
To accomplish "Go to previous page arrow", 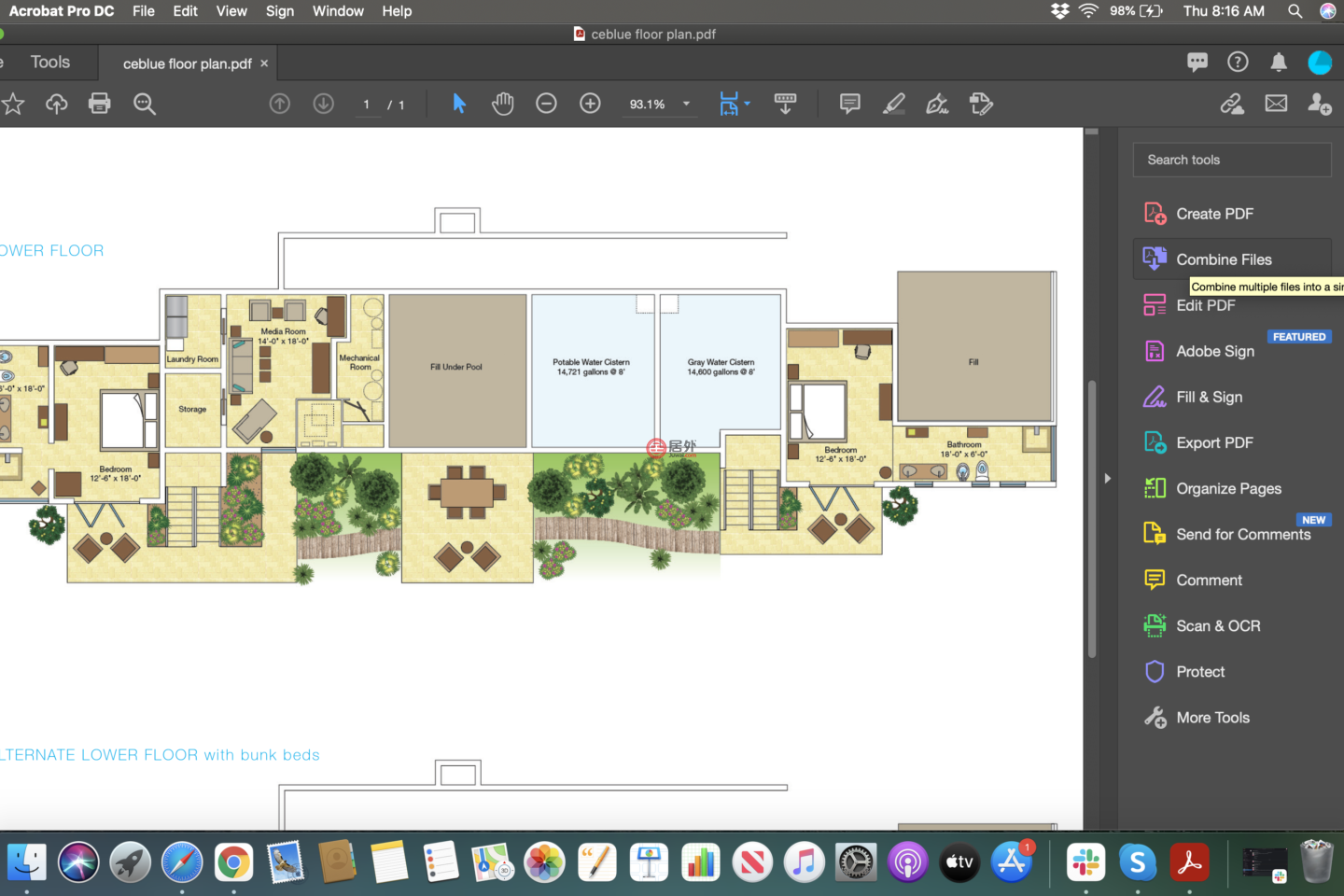I will point(280,104).
